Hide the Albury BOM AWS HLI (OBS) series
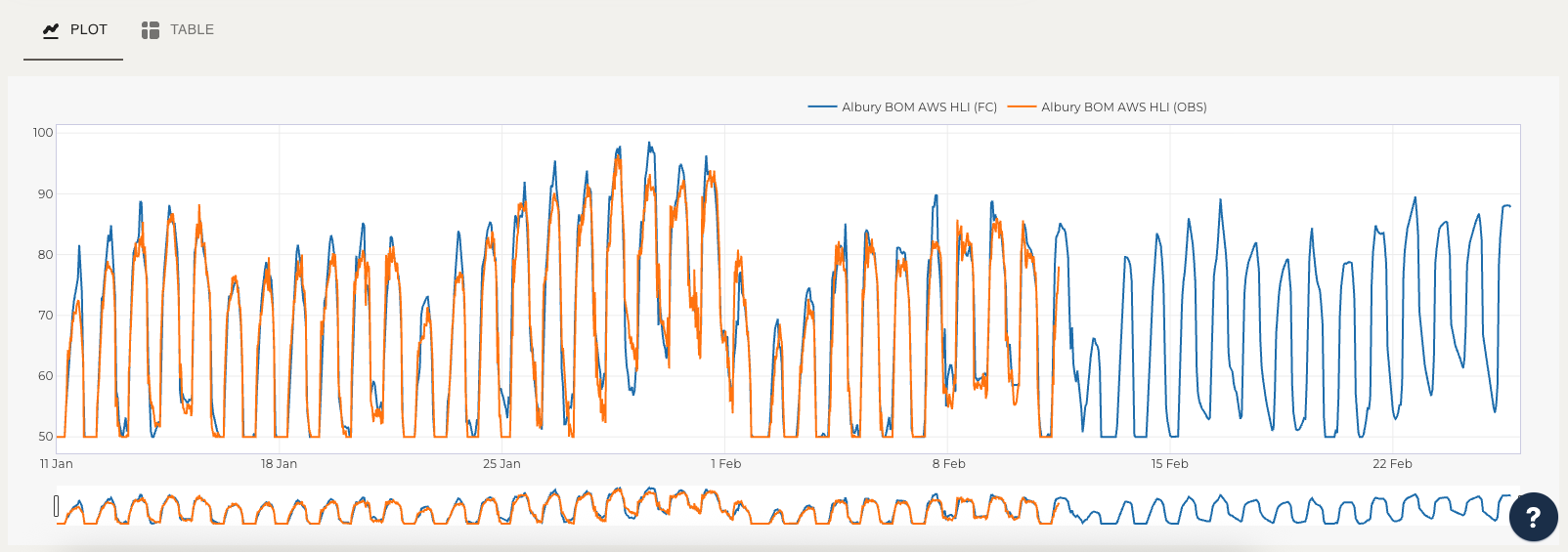The height and width of the screenshot is (552, 1568). (1123, 107)
